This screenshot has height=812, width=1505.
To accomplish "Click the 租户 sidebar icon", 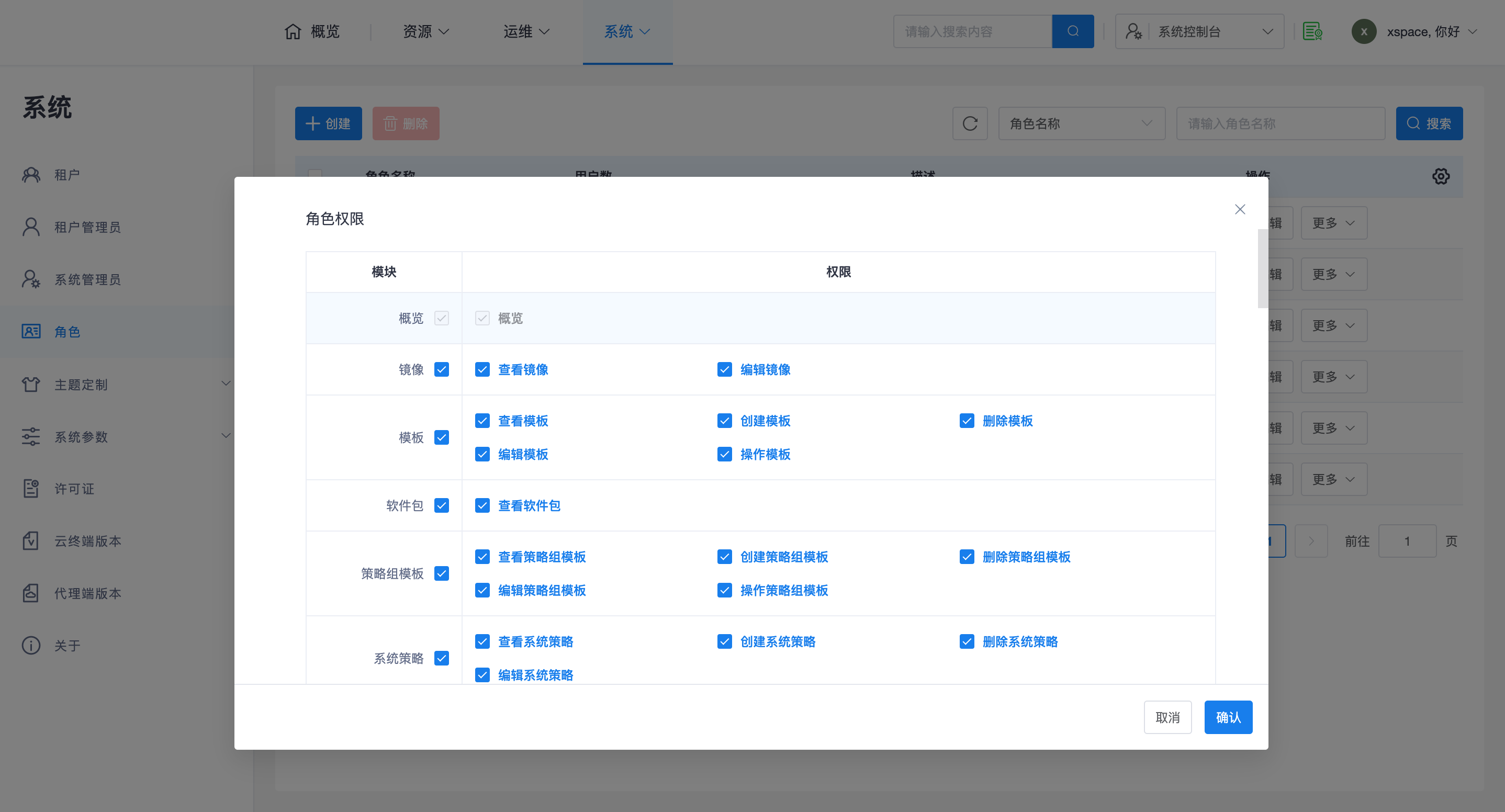I will coord(31,175).
